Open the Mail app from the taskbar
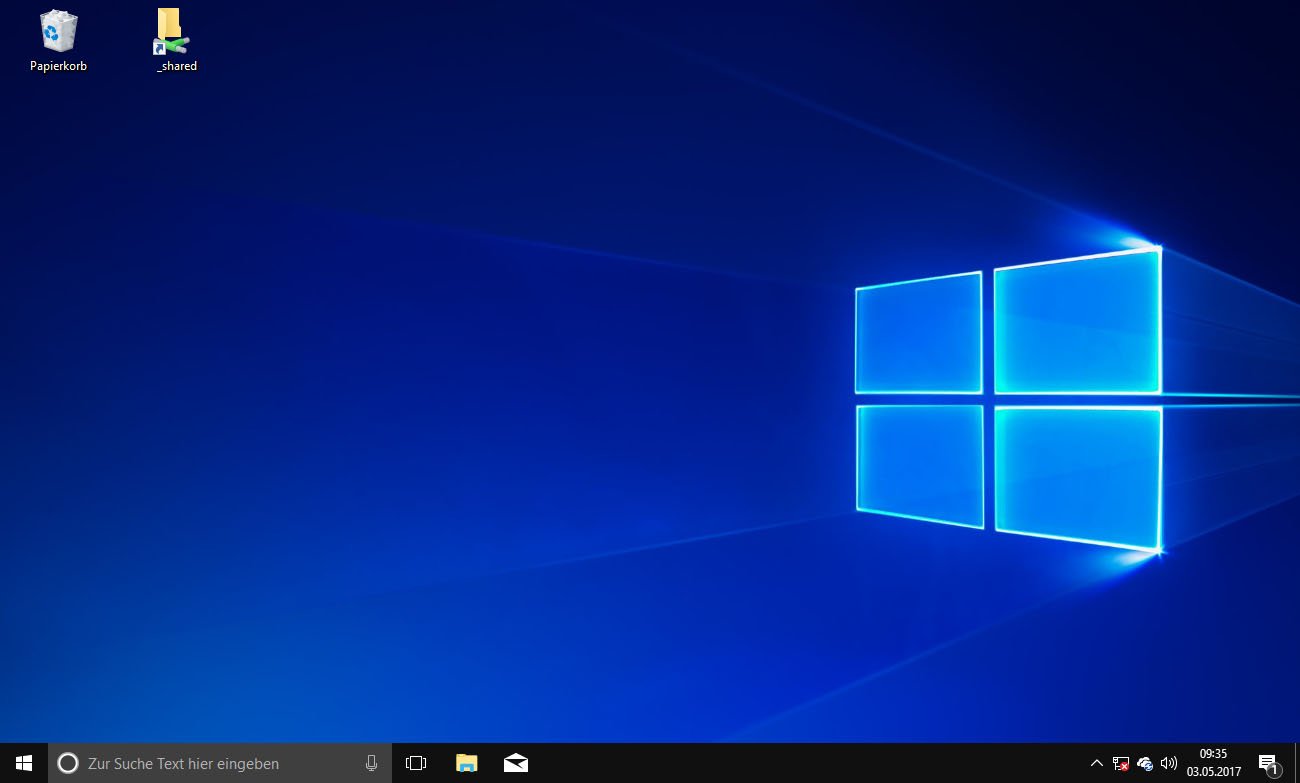This screenshot has width=1300, height=783. coord(516,763)
